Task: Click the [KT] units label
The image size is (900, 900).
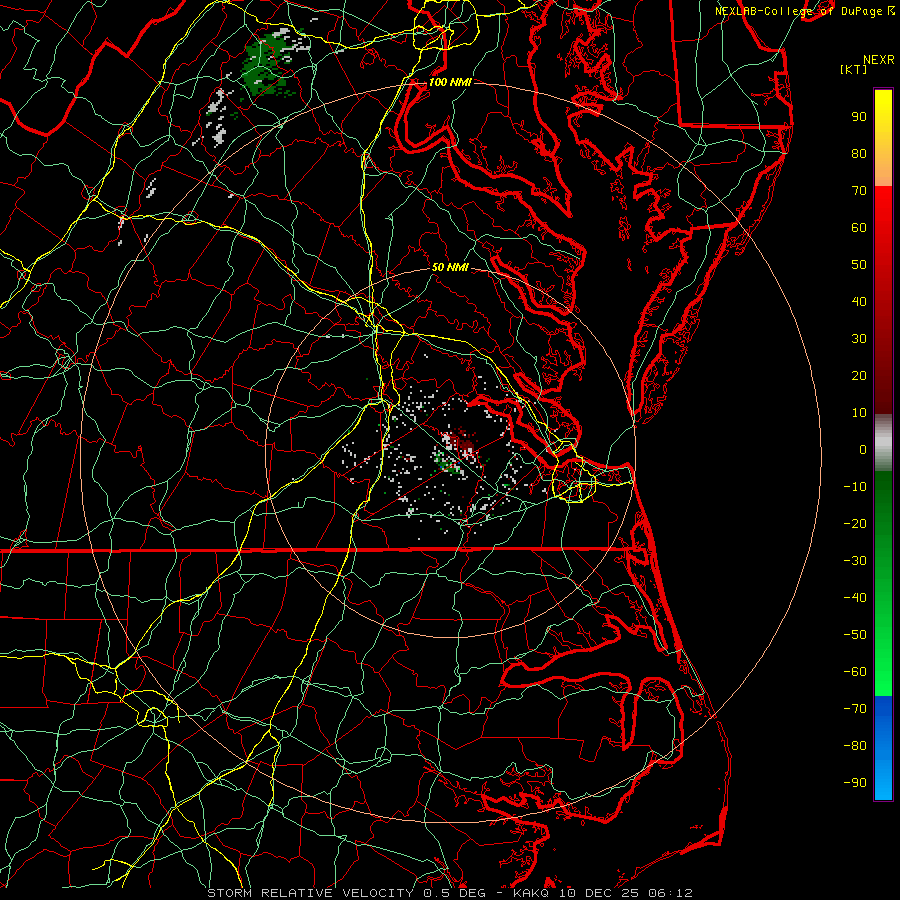Action: 853,69
